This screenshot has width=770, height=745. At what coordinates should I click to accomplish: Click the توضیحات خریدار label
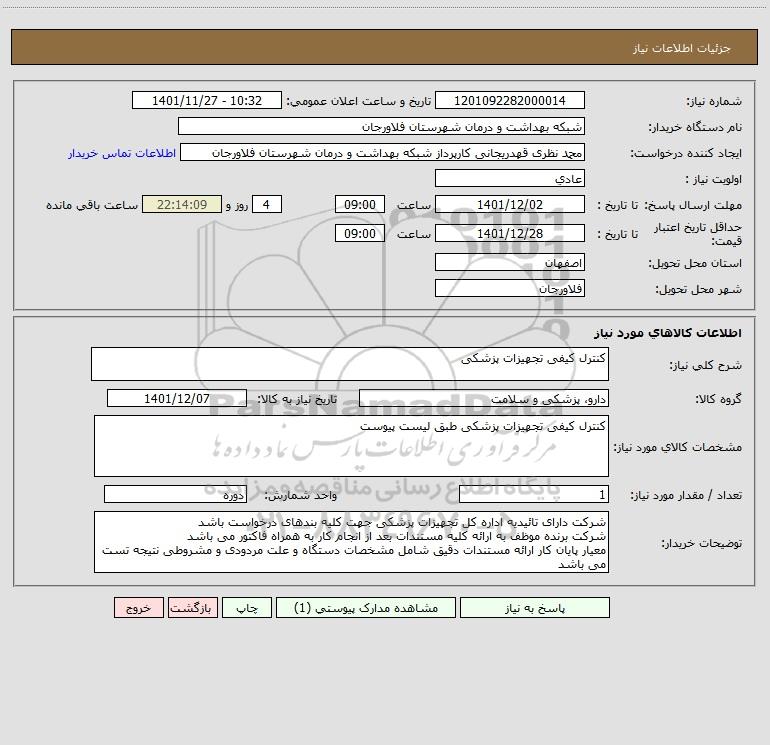click(x=702, y=544)
